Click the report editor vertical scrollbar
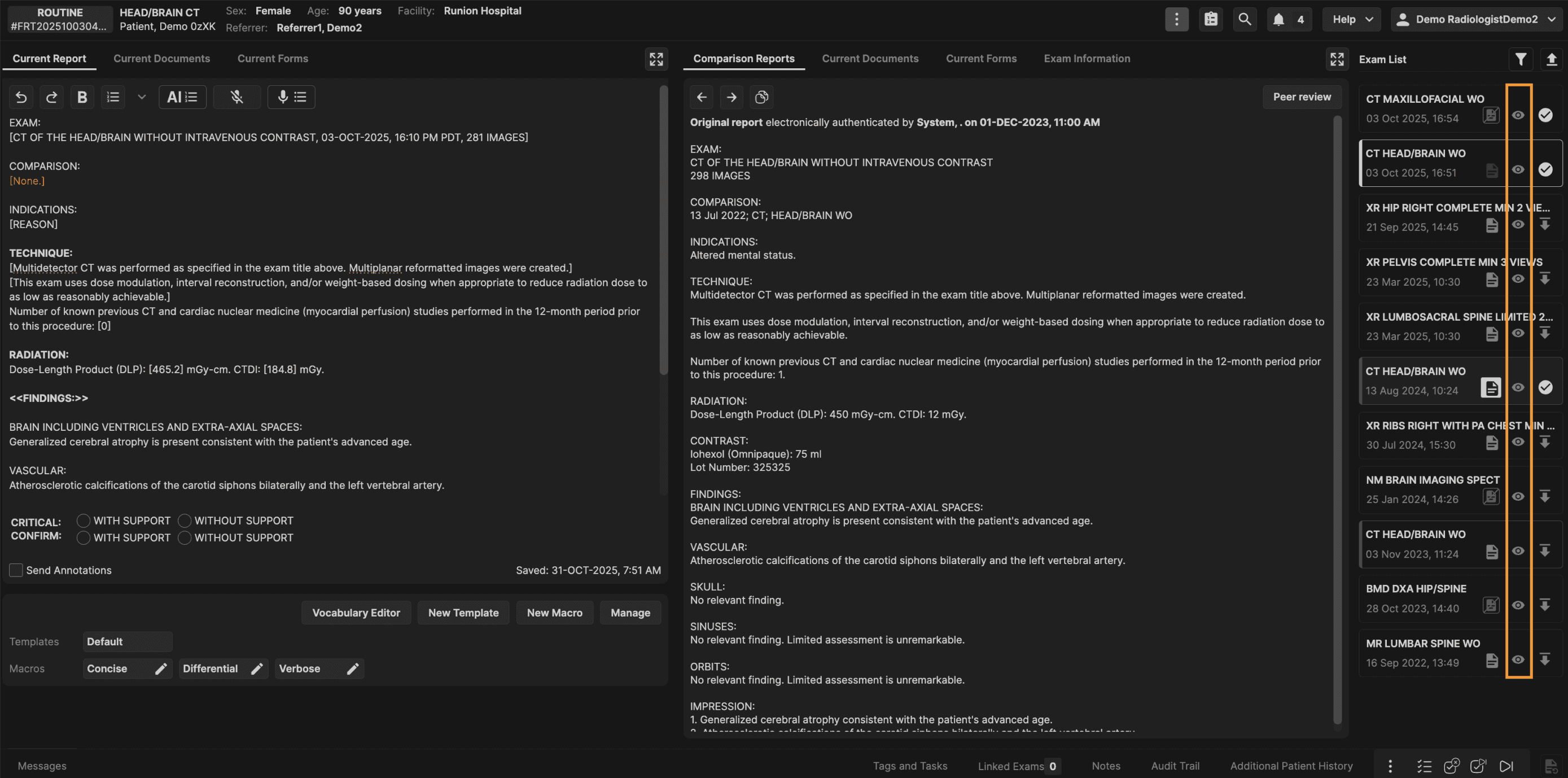The height and width of the screenshot is (778, 1568). [x=663, y=231]
